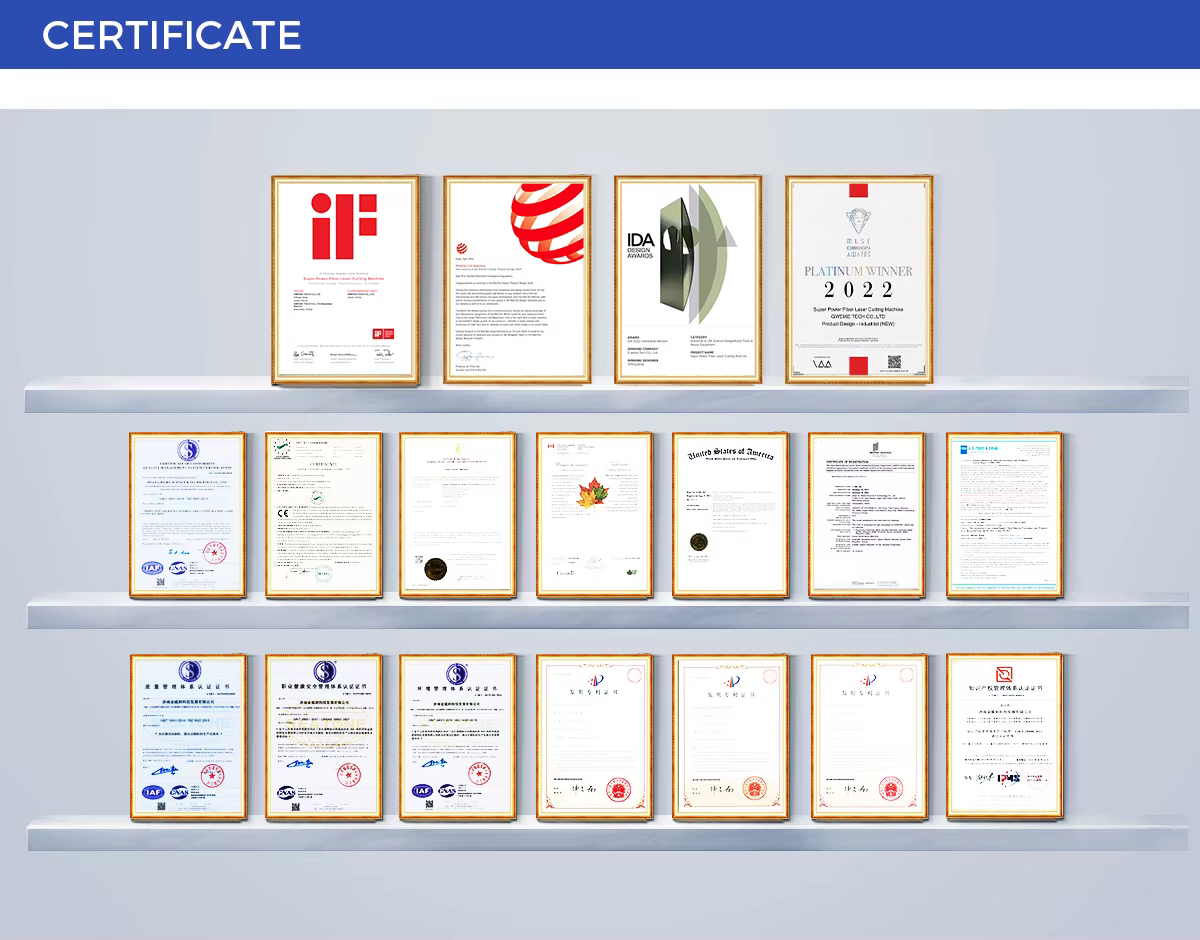This screenshot has height=940, width=1200.
Task: Open the last certificate on middle shelf
Action: pyautogui.click(x=1004, y=515)
